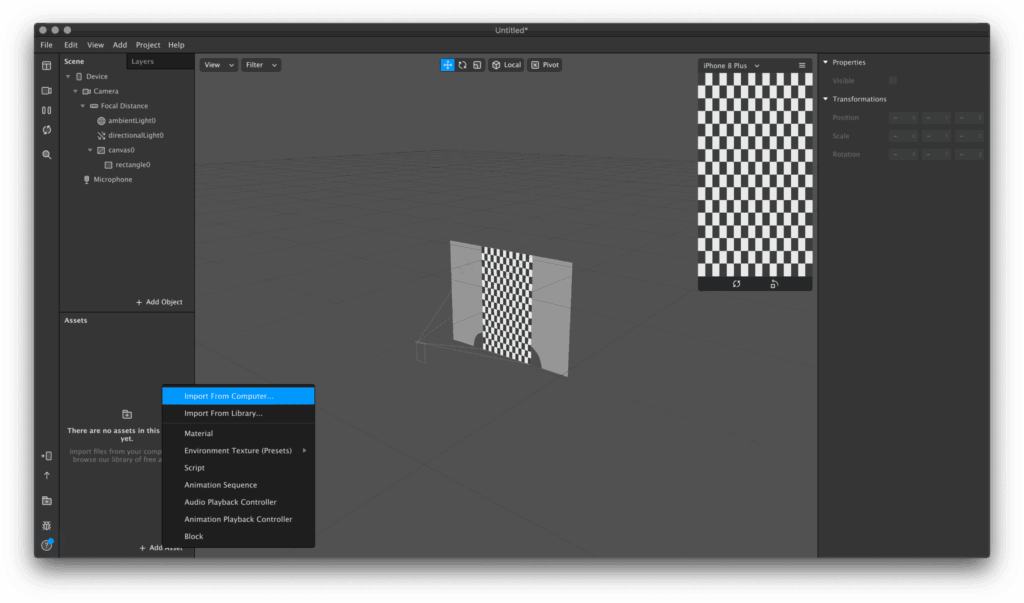Screen dimensions: 1024x603
Task: Toggle the Local coordinate button
Action: (506, 65)
